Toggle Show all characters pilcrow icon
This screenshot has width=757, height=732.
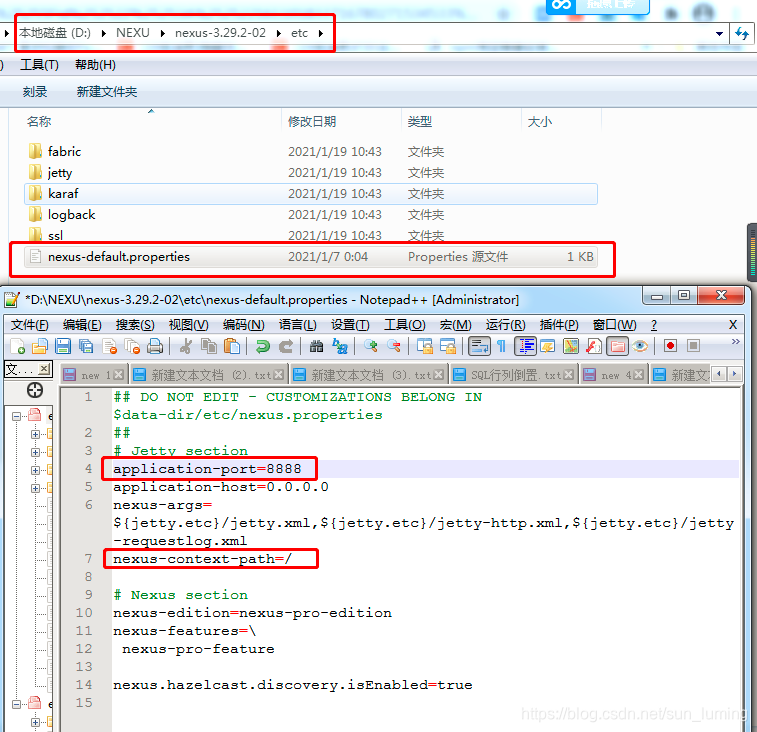pos(502,346)
